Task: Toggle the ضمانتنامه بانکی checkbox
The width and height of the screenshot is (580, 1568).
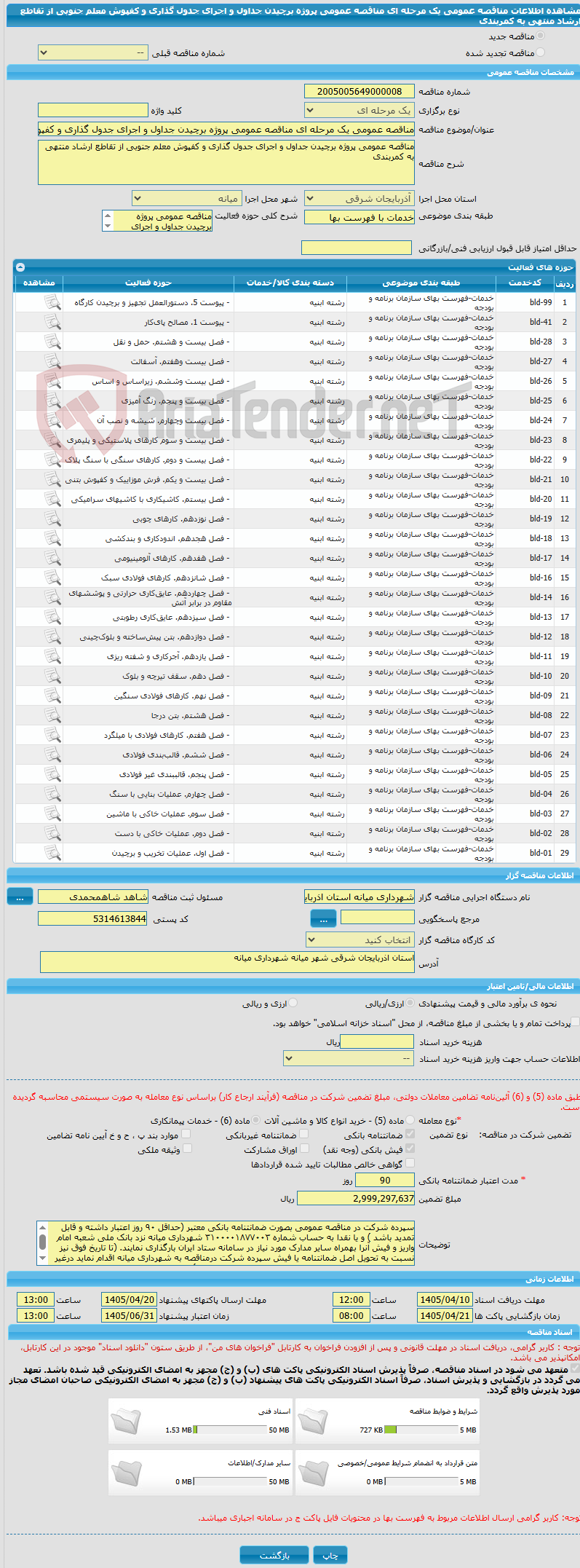Action: pyautogui.click(x=410, y=1135)
